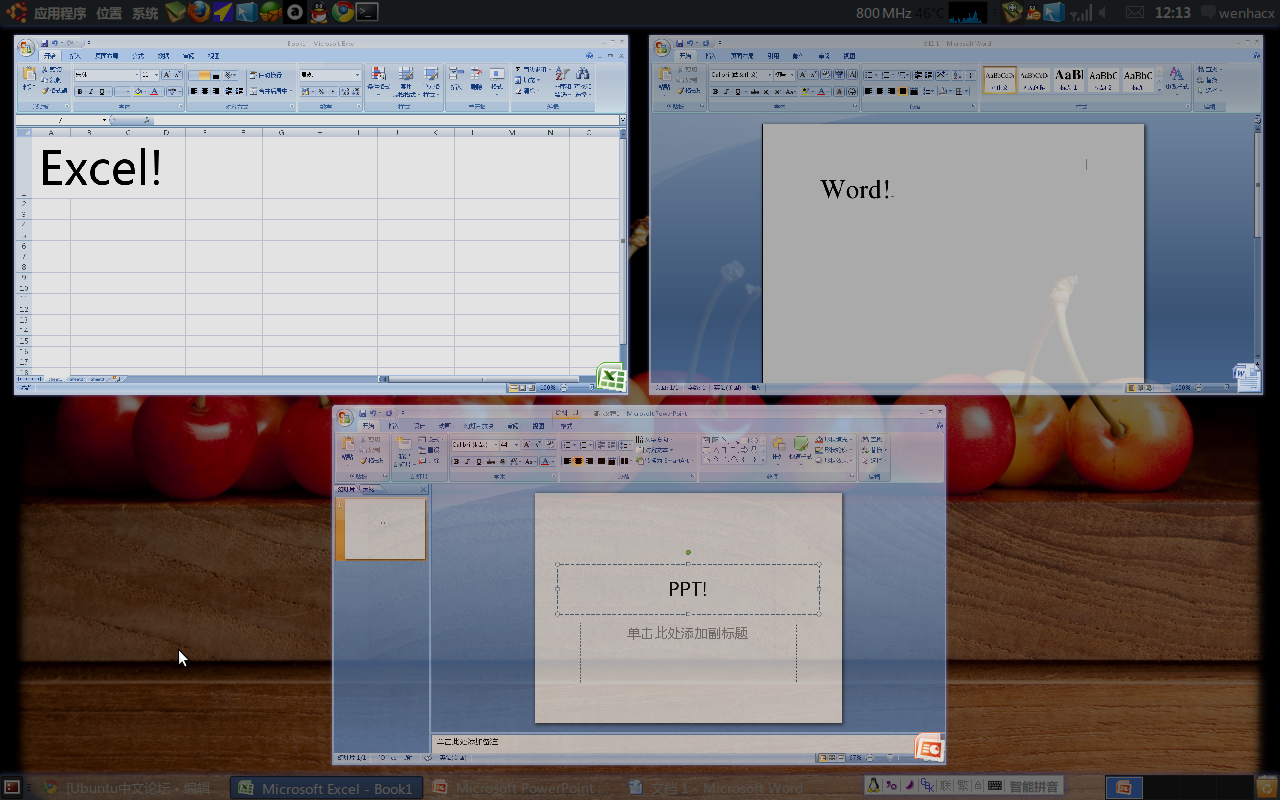Click the Paste icon in PowerPoint ribbon
This screenshot has height=800, width=1280.
tap(348, 443)
